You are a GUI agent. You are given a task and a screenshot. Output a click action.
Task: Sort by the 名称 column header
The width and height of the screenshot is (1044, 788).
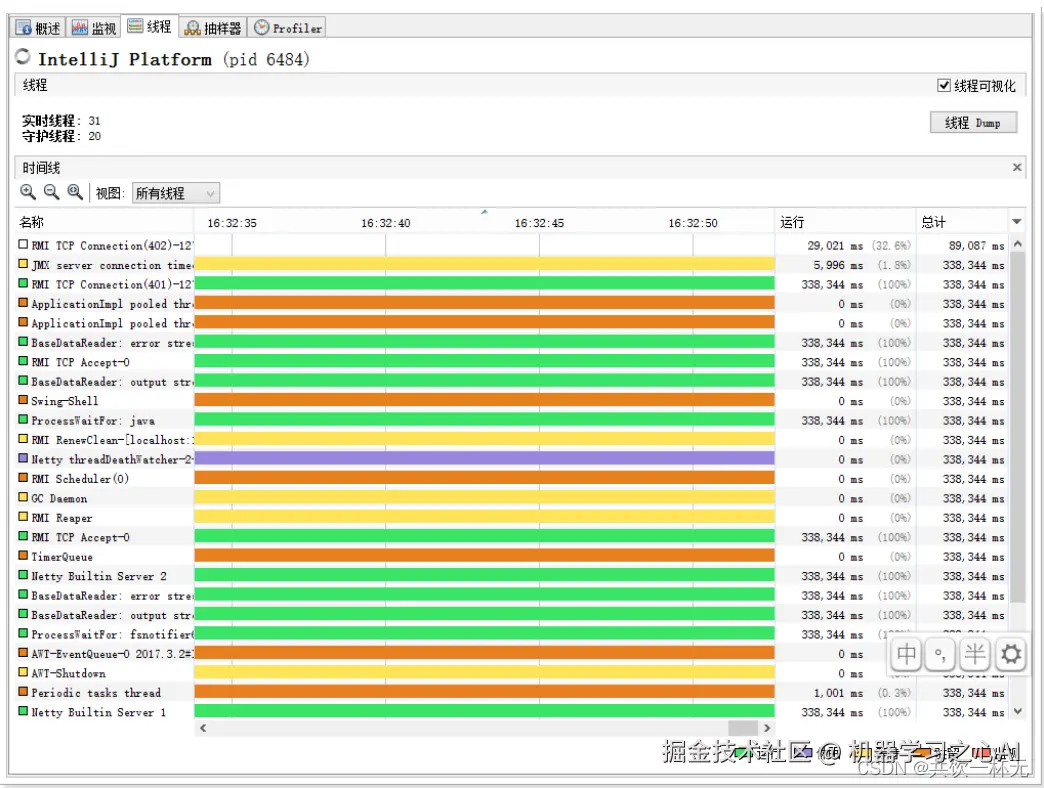pyautogui.click(x=104, y=222)
